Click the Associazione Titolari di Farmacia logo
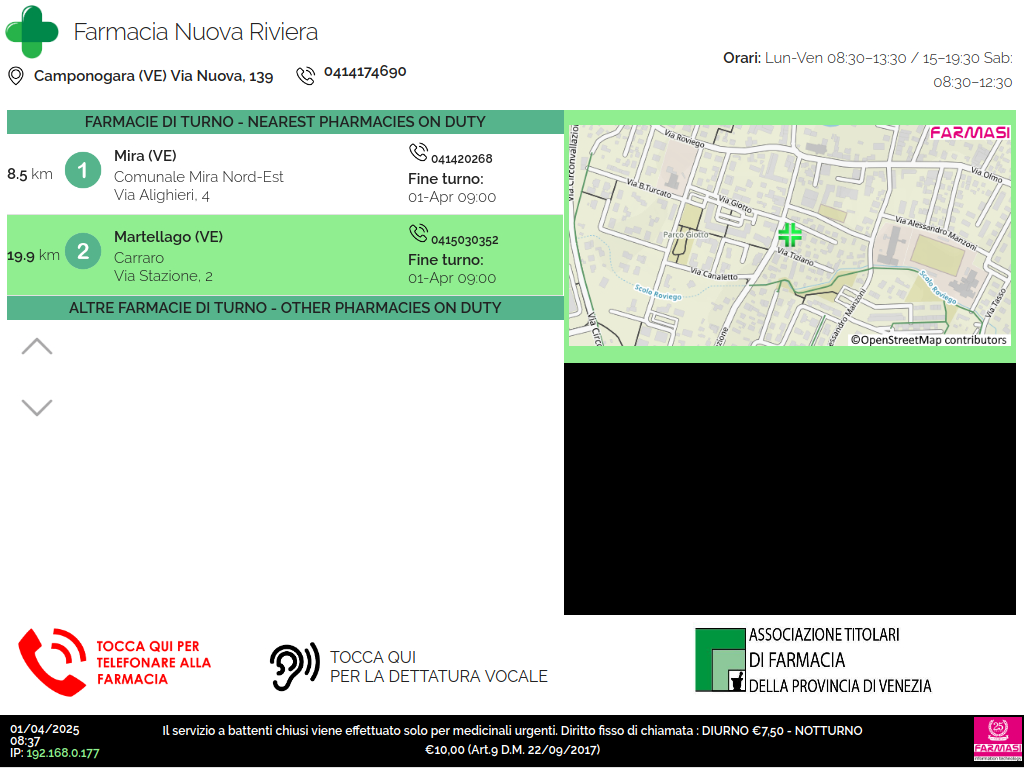The height and width of the screenshot is (768, 1024). (x=813, y=660)
